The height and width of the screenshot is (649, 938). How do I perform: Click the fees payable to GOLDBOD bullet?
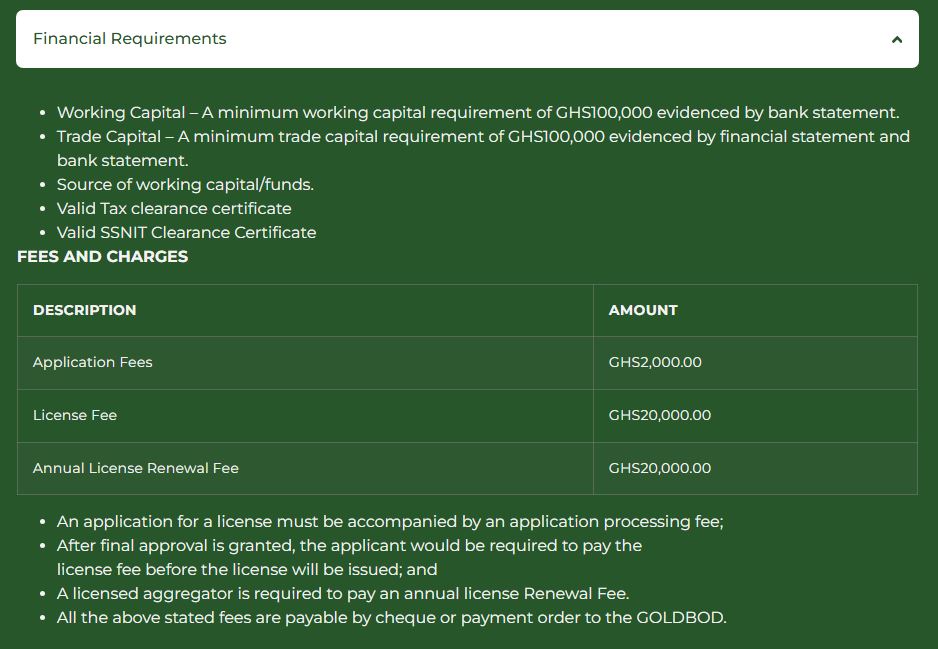(x=392, y=617)
